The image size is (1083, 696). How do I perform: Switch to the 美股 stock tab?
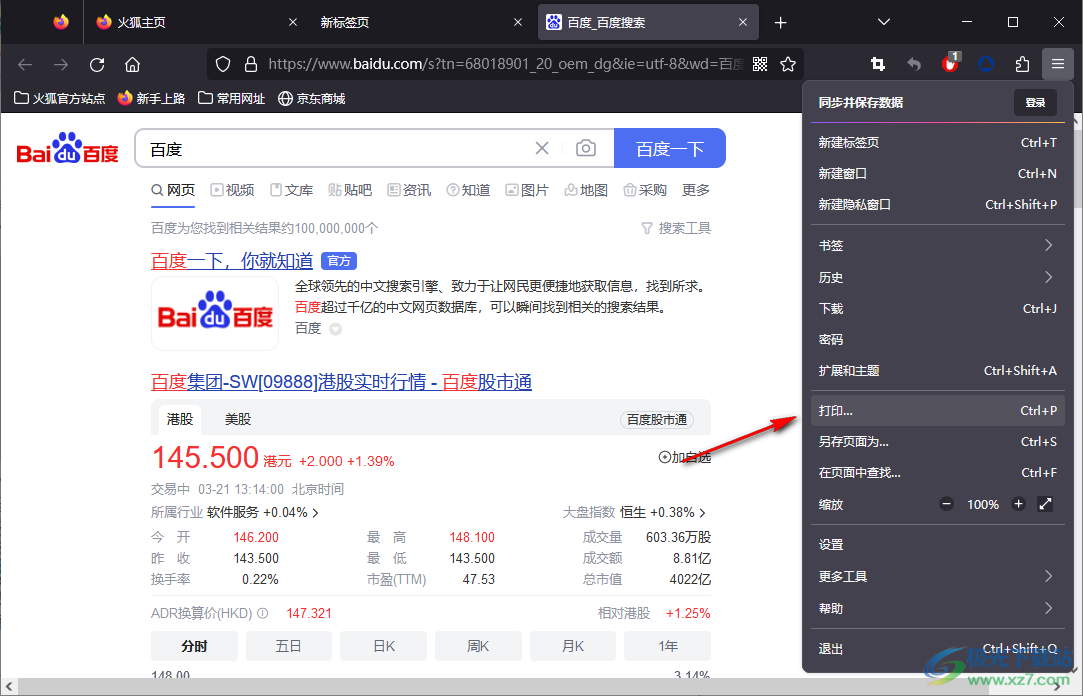238,419
